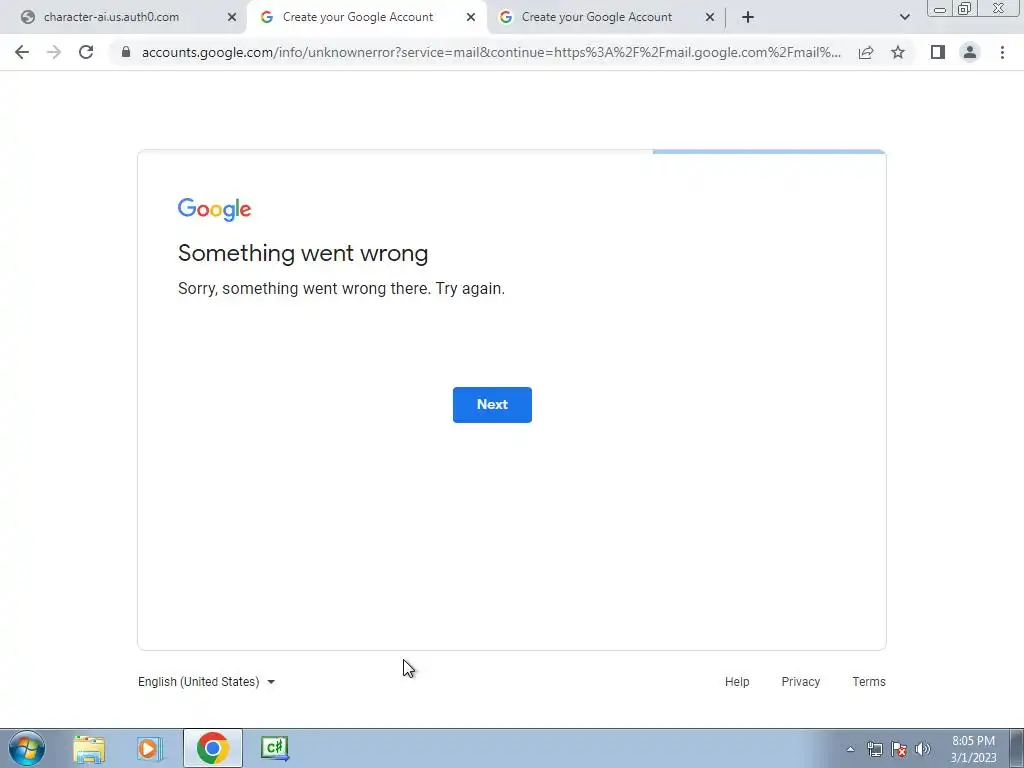This screenshot has height=768, width=1024.
Task: Click the address bar URL field
Action: pyautogui.click(x=490, y=52)
